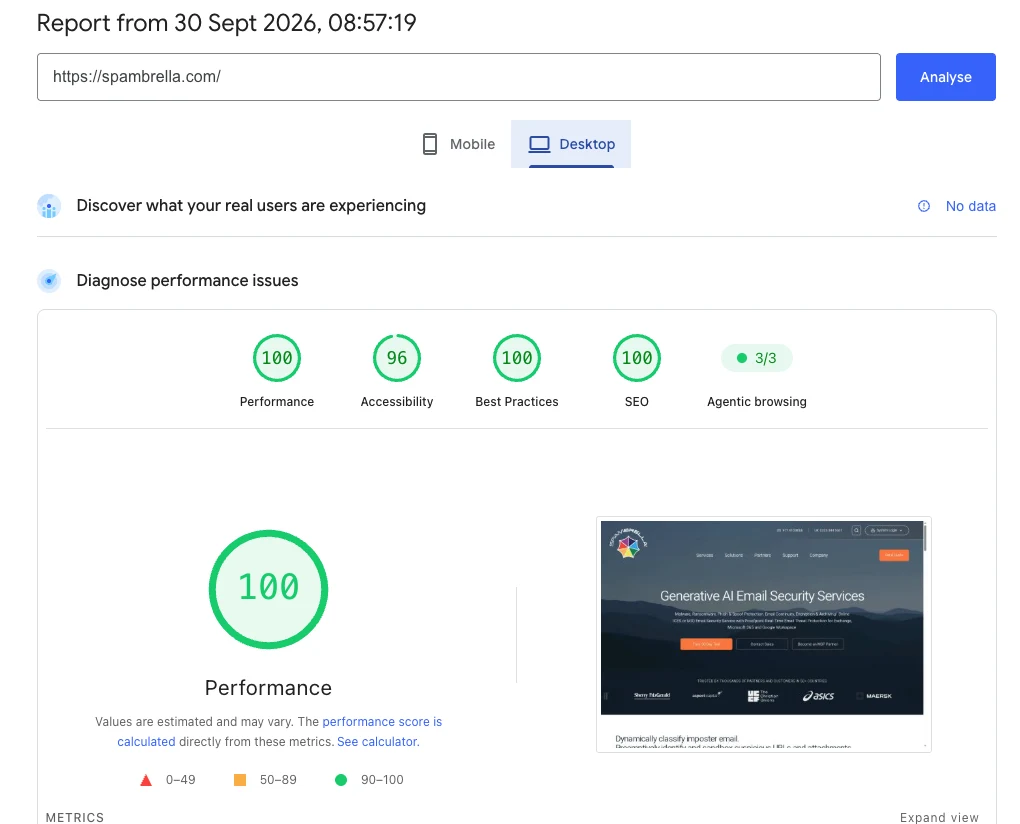Click the SEO label text

[x=637, y=402]
